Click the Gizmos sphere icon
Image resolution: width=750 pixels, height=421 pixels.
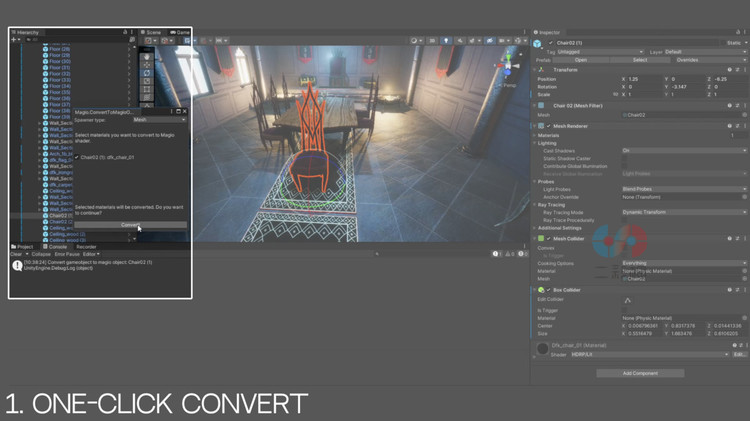click(518, 41)
